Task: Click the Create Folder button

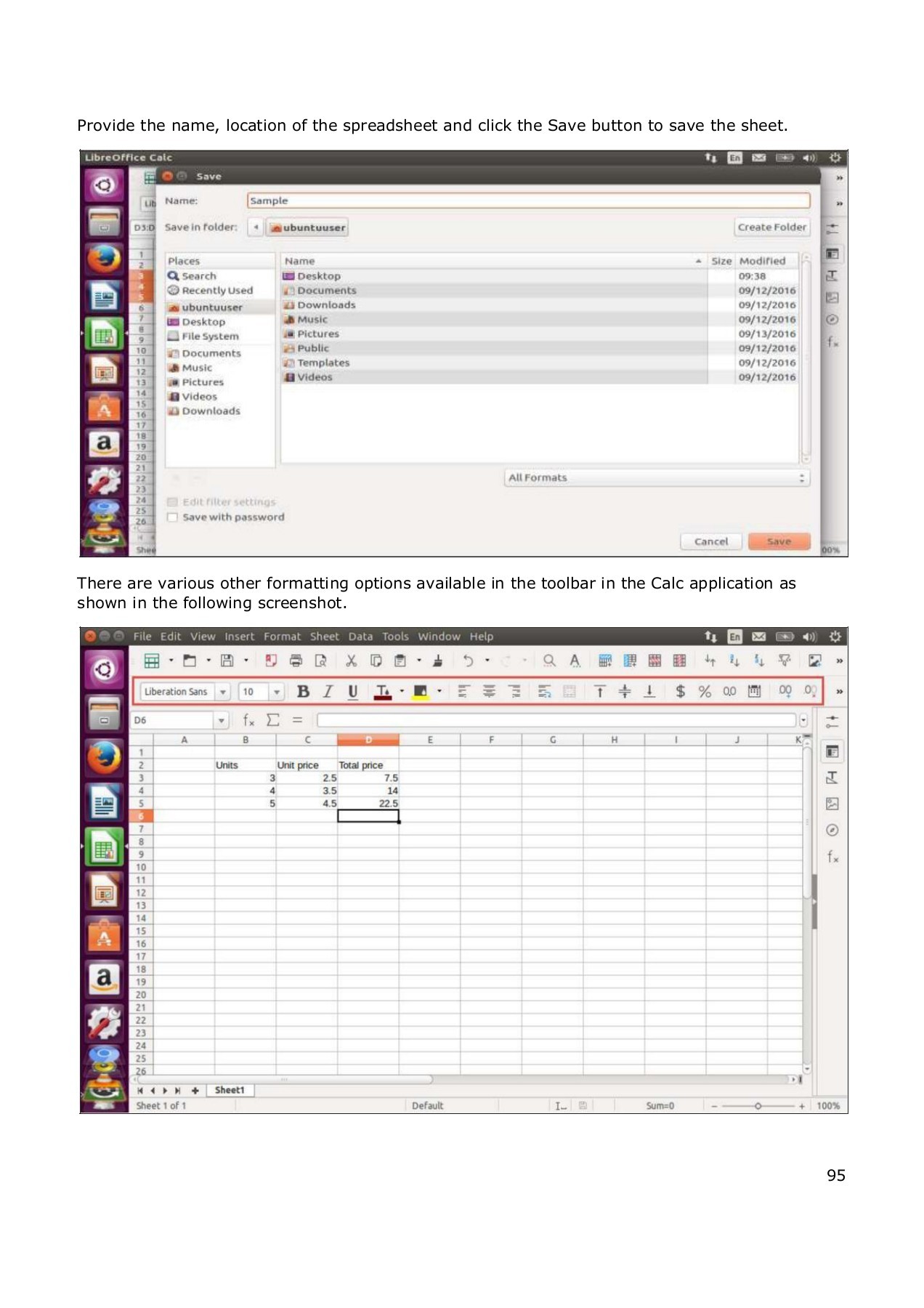Action: pos(771,227)
